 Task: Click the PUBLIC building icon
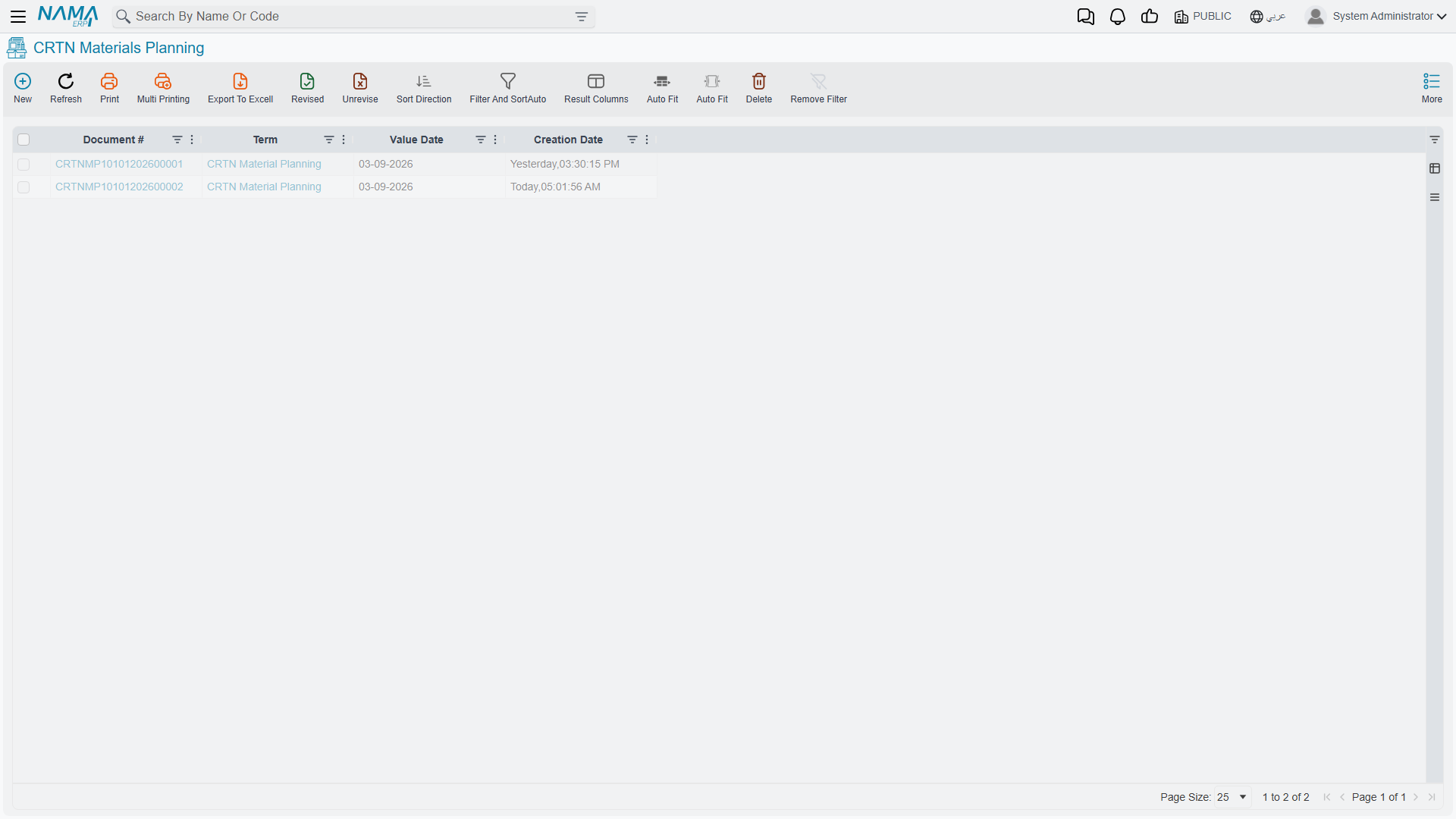[x=1181, y=17]
